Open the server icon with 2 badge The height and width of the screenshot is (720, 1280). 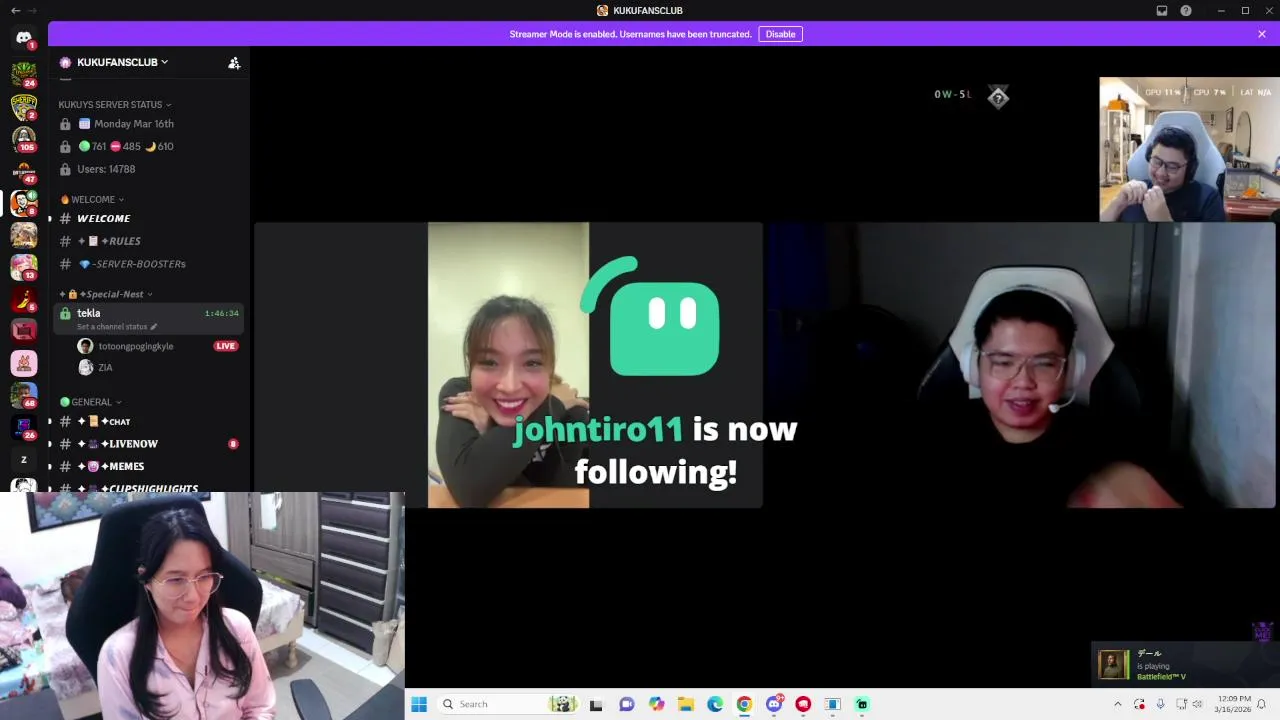[24, 106]
